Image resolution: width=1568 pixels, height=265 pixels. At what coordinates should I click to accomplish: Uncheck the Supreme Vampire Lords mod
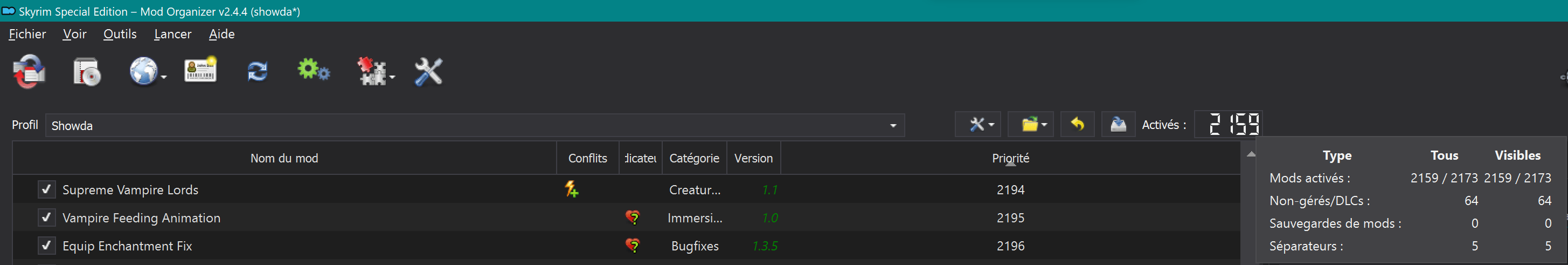coord(46,189)
